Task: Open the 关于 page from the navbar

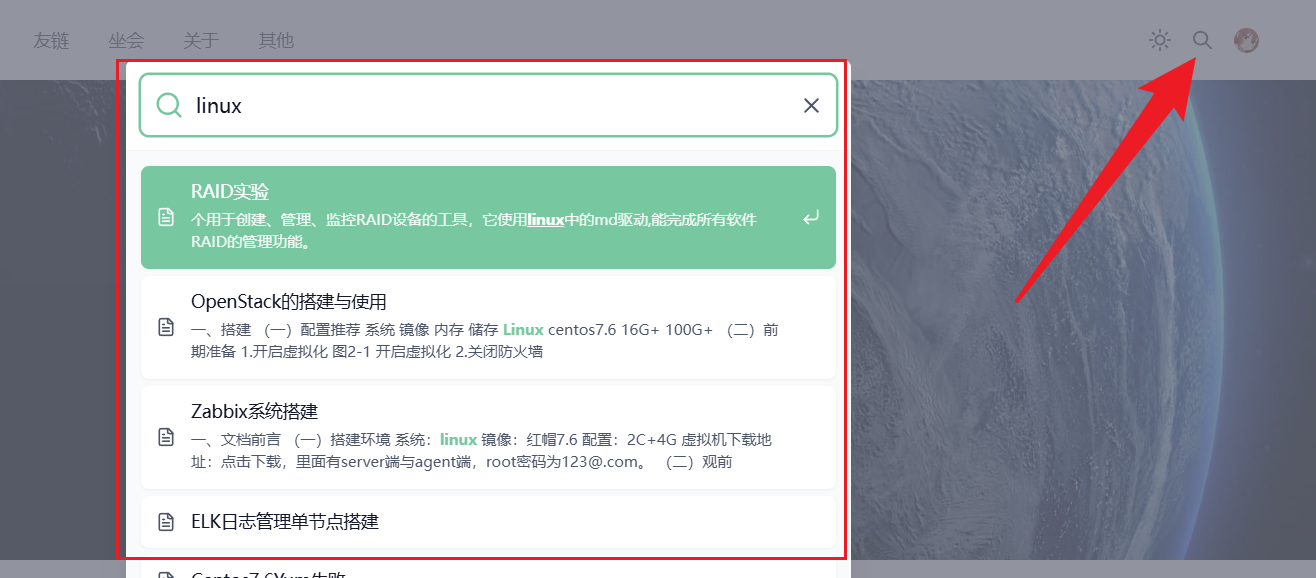Action: point(201,41)
